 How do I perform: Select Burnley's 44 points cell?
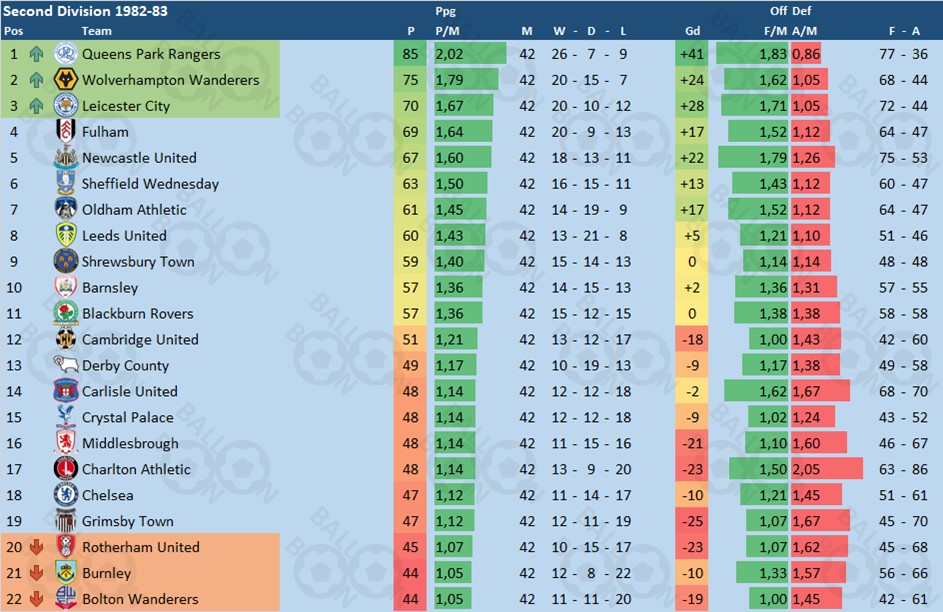coord(410,573)
